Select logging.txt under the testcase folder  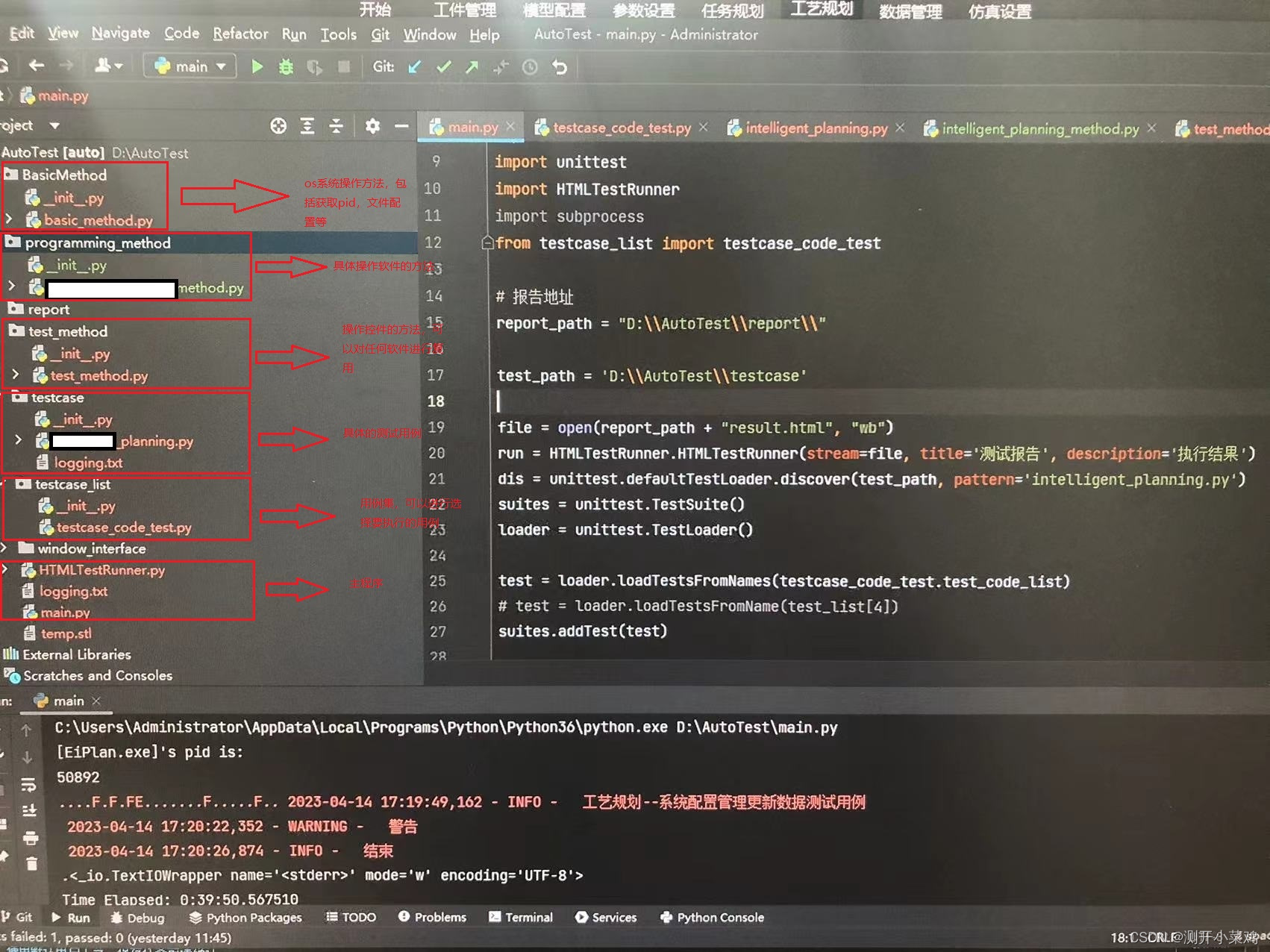tap(88, 463)
